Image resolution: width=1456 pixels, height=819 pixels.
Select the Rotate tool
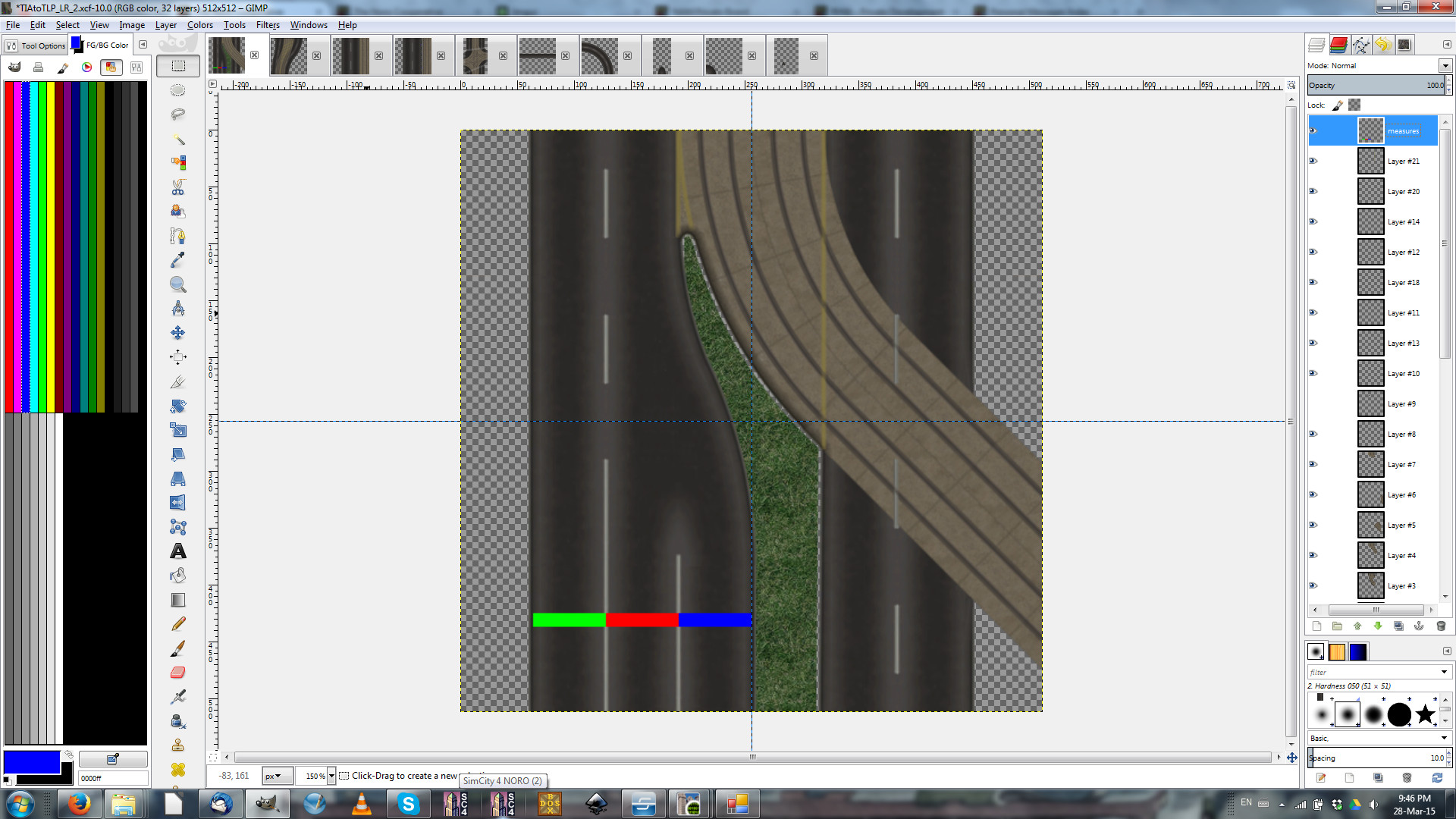tap(178, 406)
